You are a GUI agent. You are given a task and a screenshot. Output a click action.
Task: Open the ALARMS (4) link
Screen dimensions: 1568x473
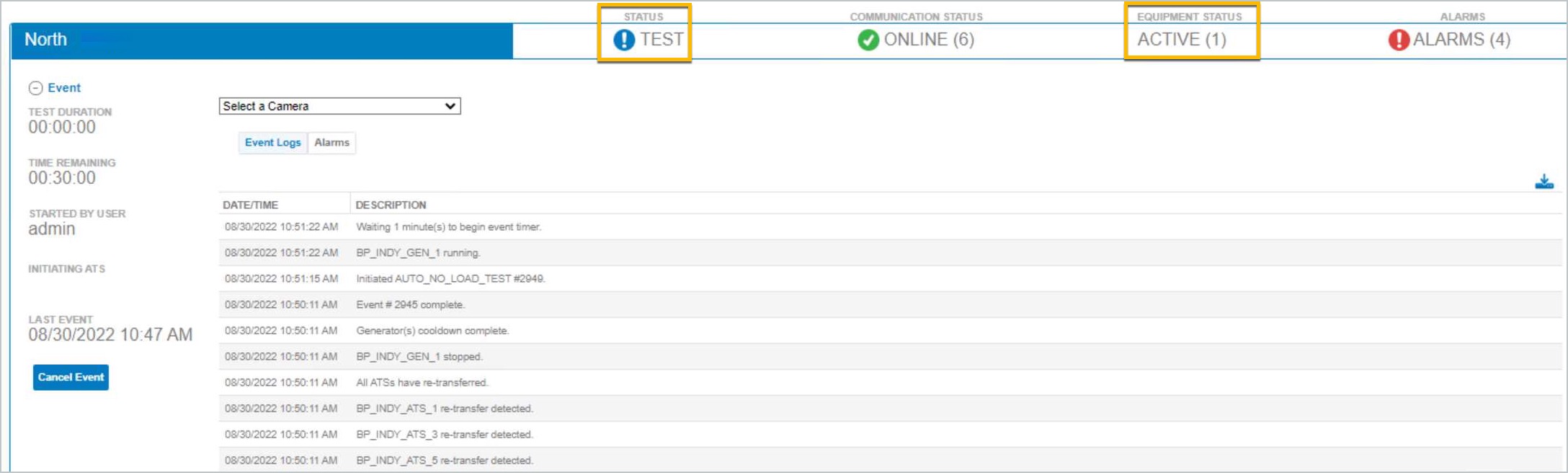(x=1462, y=40)
